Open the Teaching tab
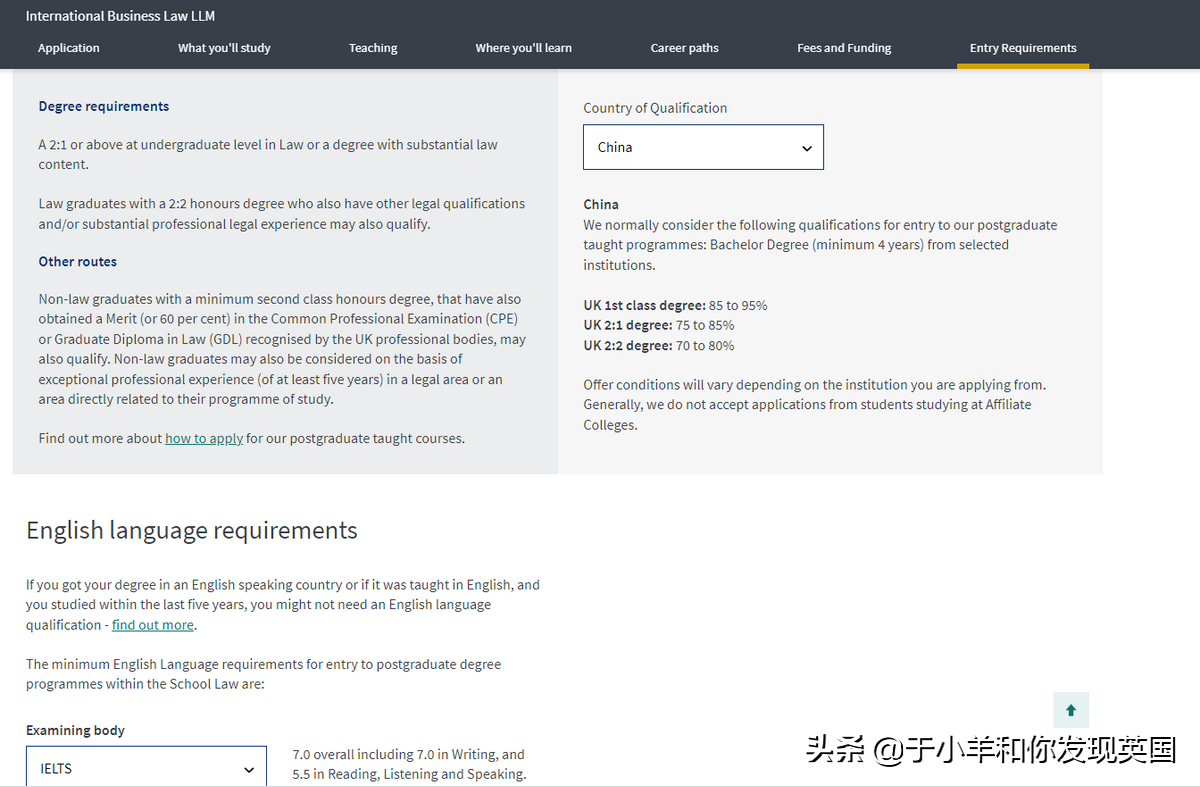Image resolution: width=1200 pixels, height=787 pixels. coord(373,48)
